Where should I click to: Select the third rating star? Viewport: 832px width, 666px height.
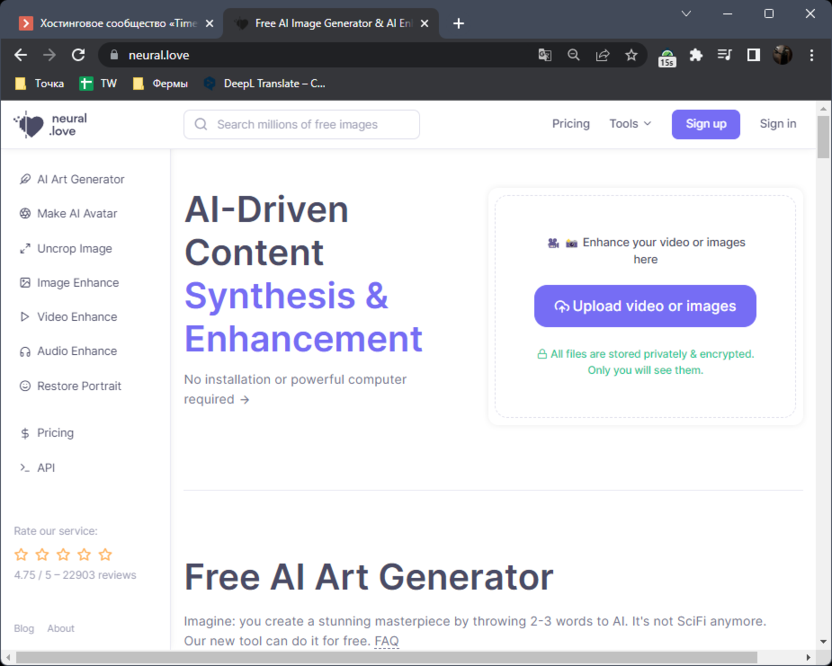click(63, 554)
